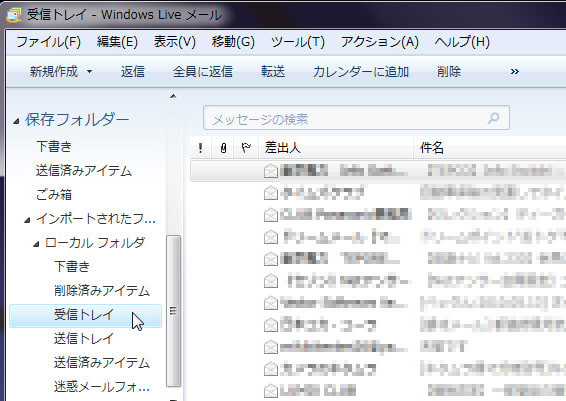
Task: Collapse the ローカル フォルダ node
Action: tap(36, 244)
